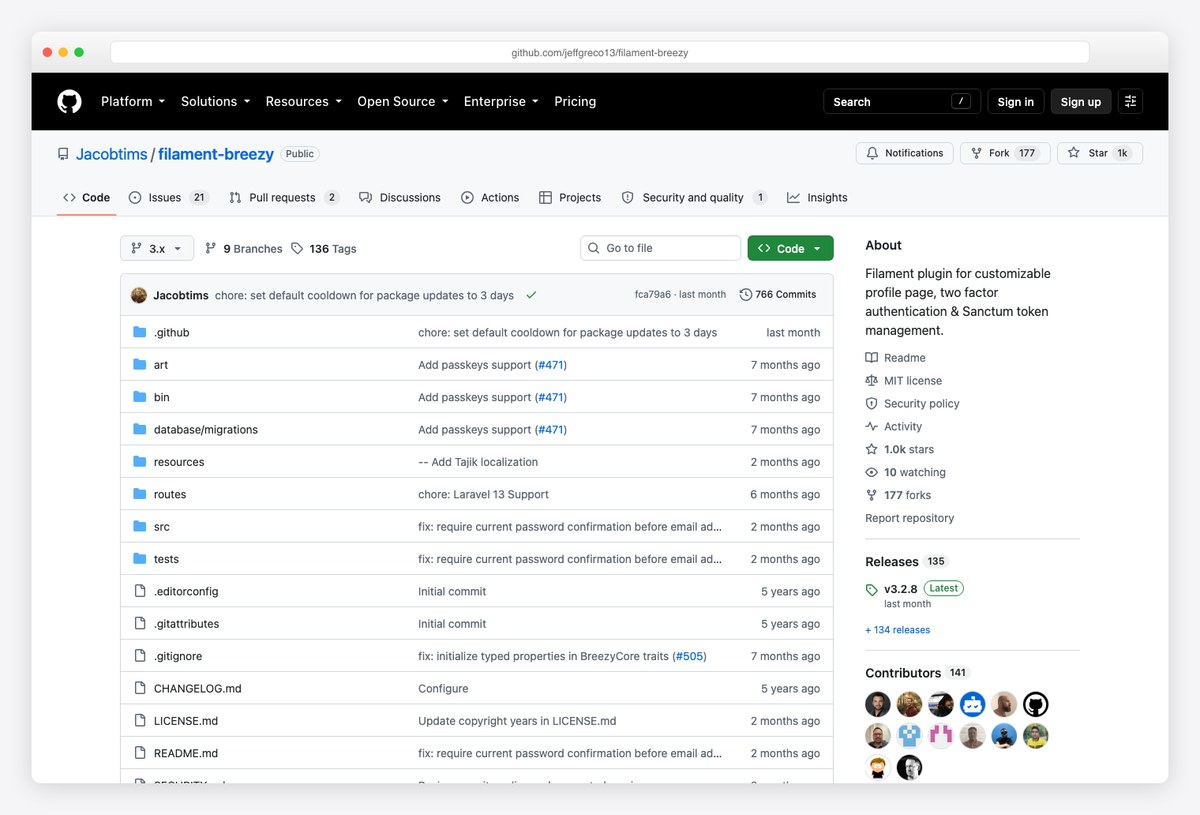Click the .github folder icon
Screen dimensions: 1200x815
(140, 332)
